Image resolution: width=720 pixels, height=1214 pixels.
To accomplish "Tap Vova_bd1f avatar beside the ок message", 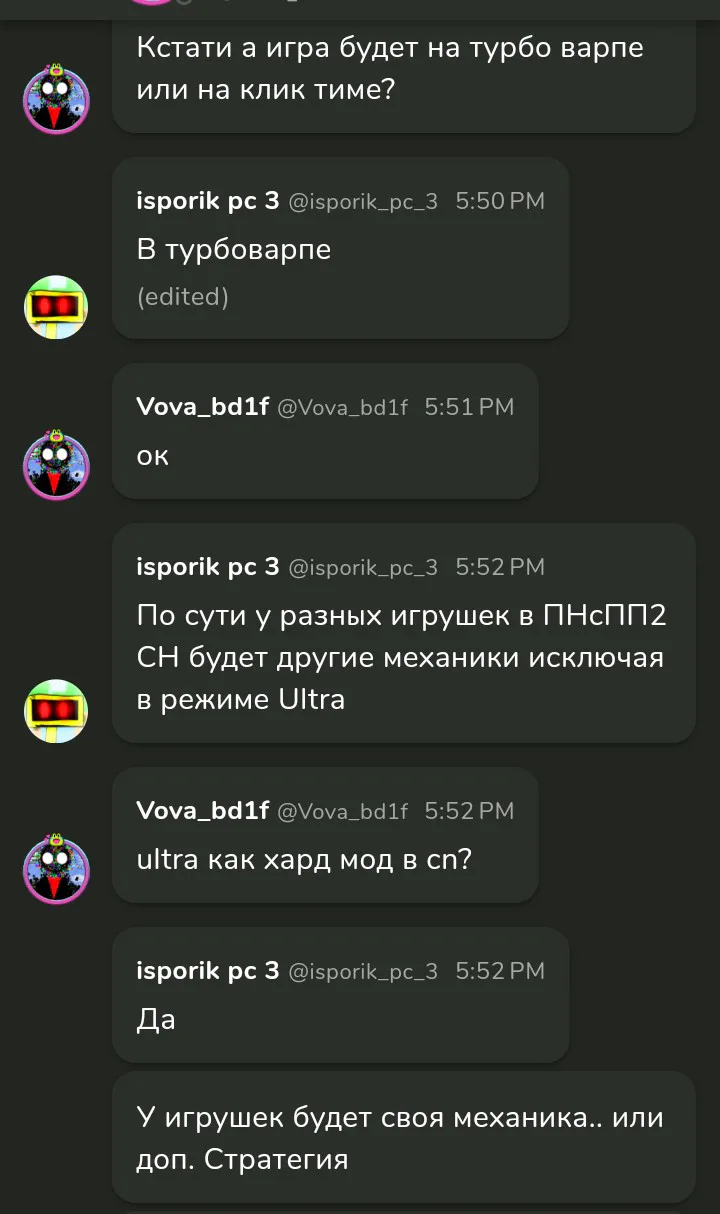I will click(x=56, y=466).
